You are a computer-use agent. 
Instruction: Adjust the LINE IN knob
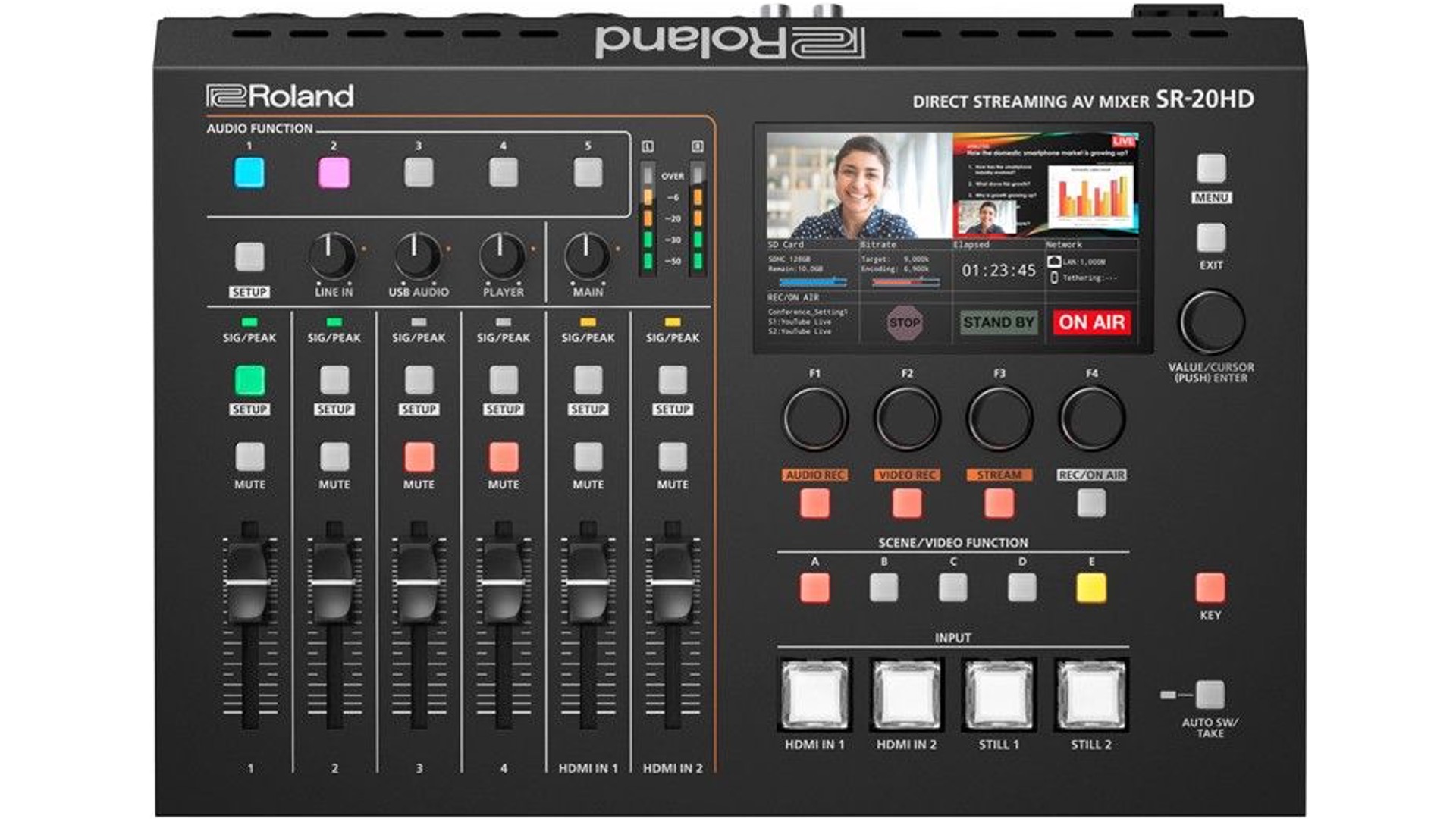click(x=333, y=256)
